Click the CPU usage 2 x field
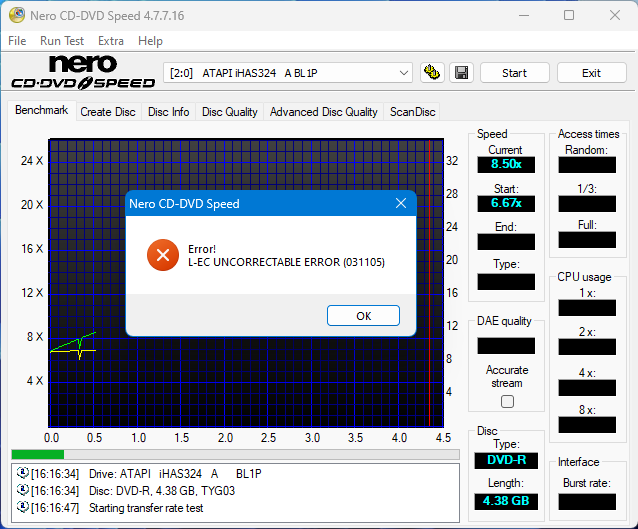Viewport: 638px width, 529px height. click(x=587, y=347)
